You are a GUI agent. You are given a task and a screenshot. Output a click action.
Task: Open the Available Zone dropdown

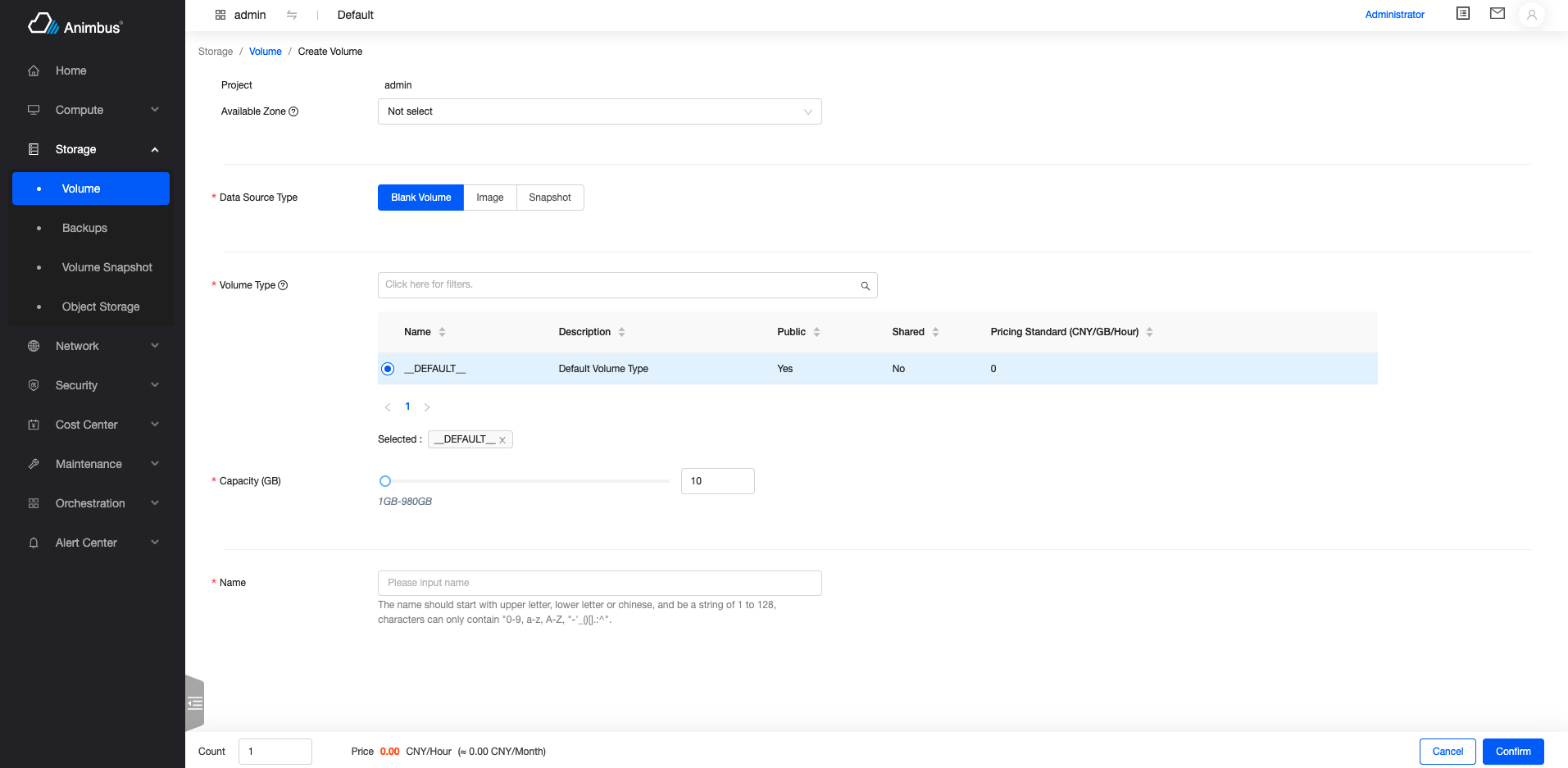point(599,111)
